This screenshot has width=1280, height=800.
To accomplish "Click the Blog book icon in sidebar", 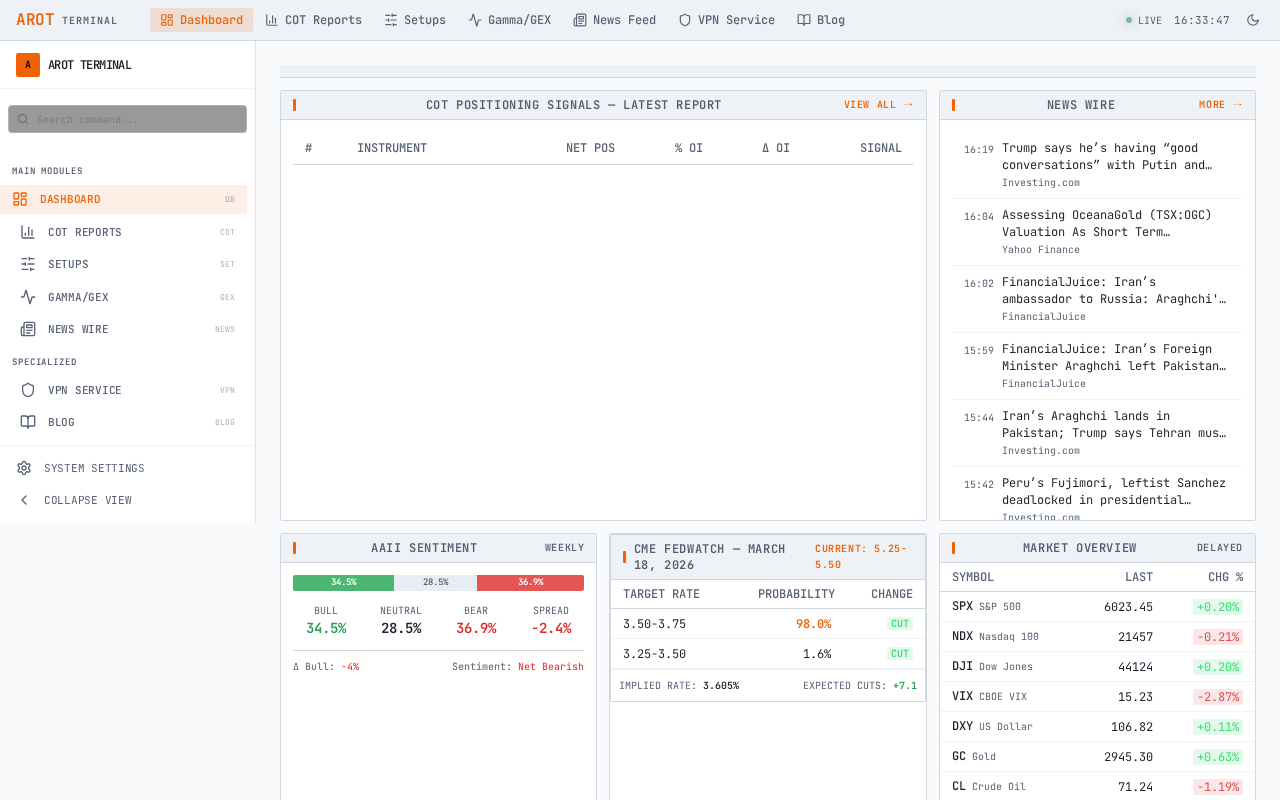I will click(x=28, y=422).
